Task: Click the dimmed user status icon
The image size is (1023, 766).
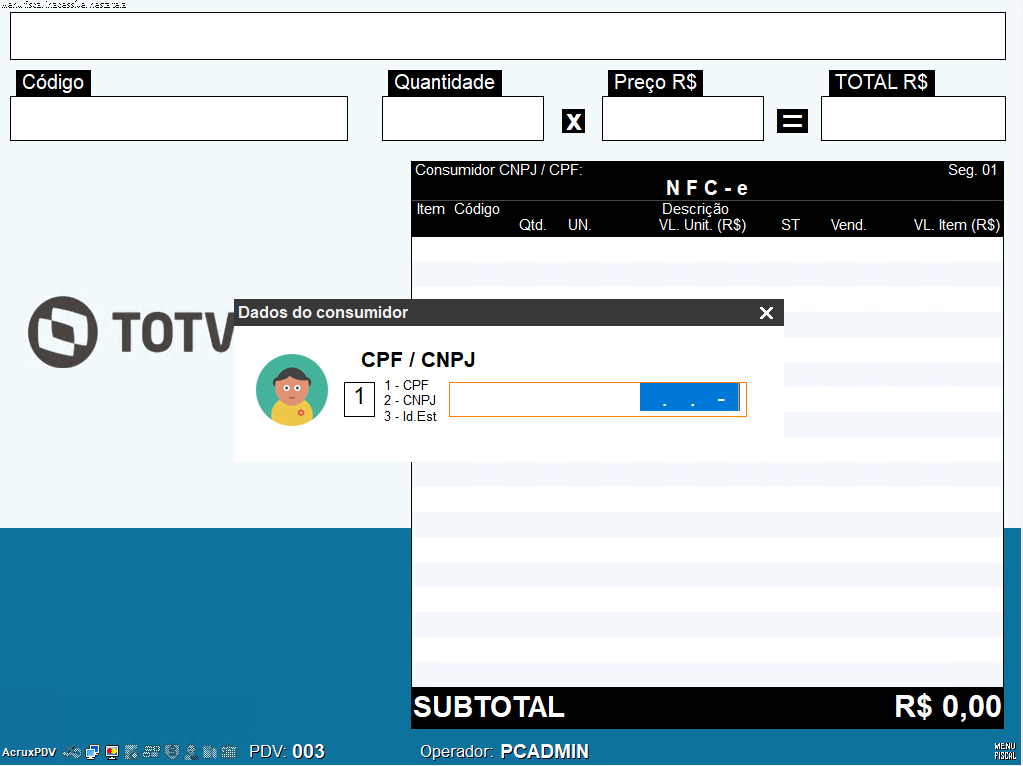Action: [191, 752]
